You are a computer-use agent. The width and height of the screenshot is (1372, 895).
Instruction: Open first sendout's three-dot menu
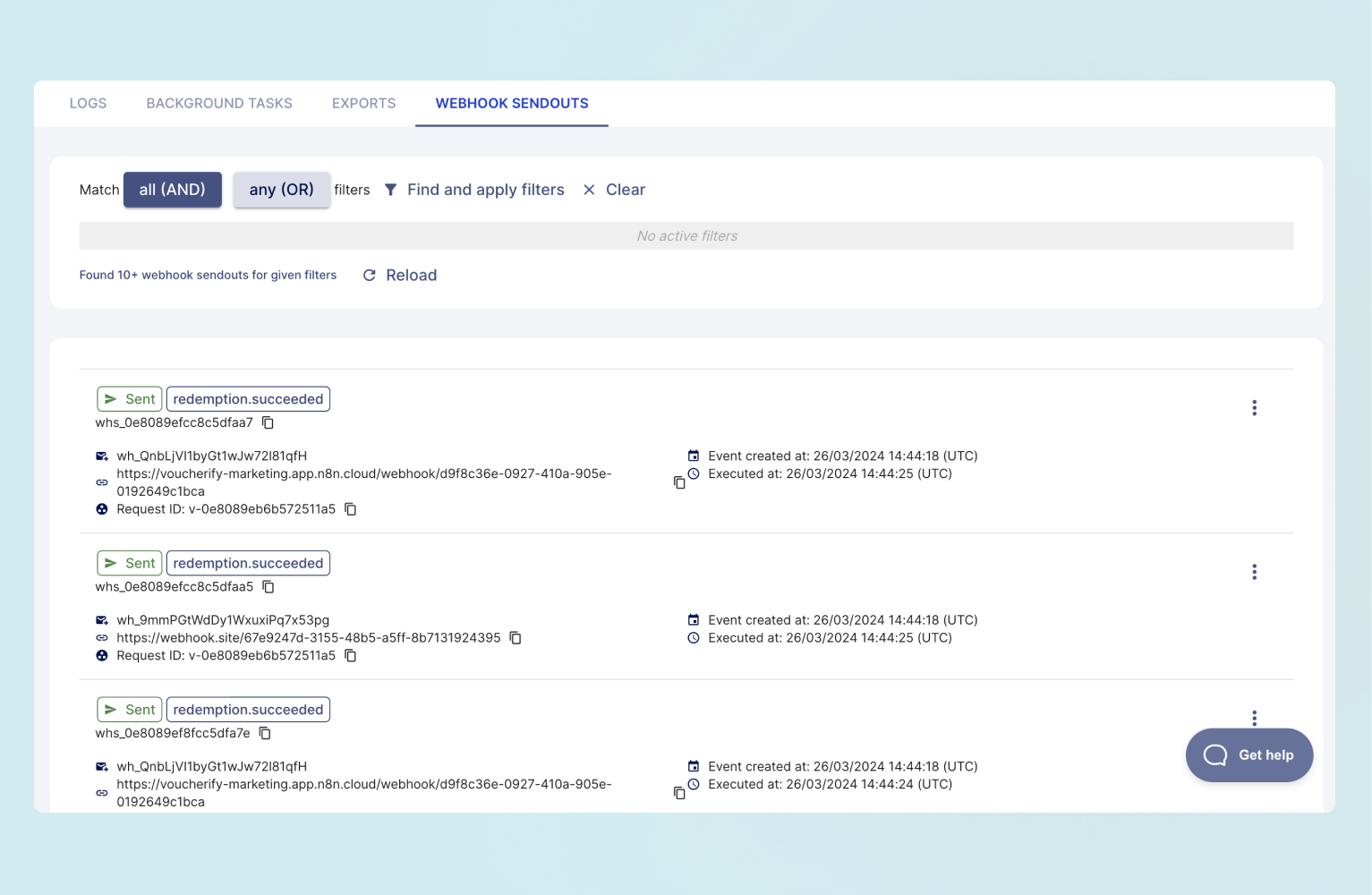pos(1254,408)
